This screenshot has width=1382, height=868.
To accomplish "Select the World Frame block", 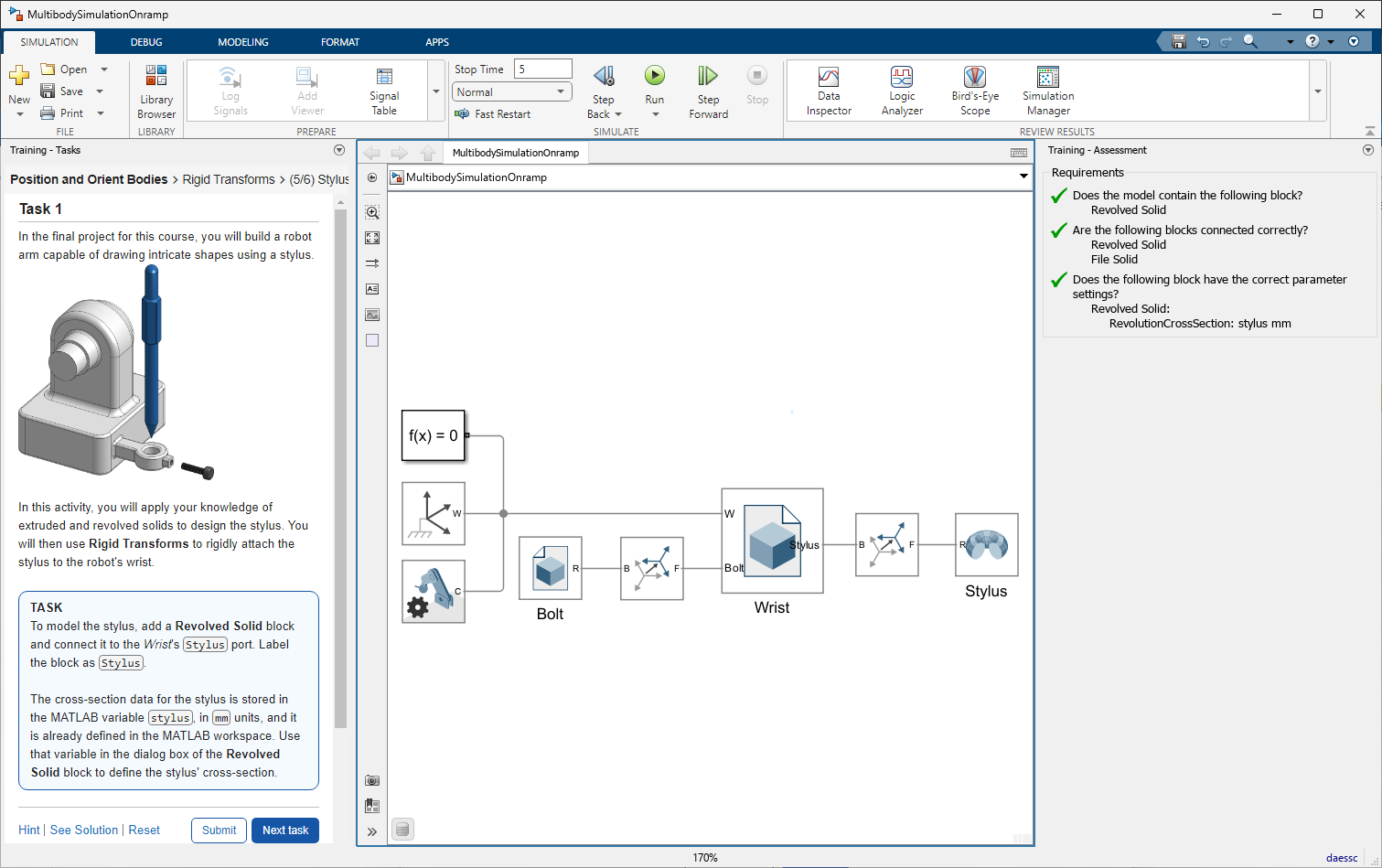I will click(434, 513).
